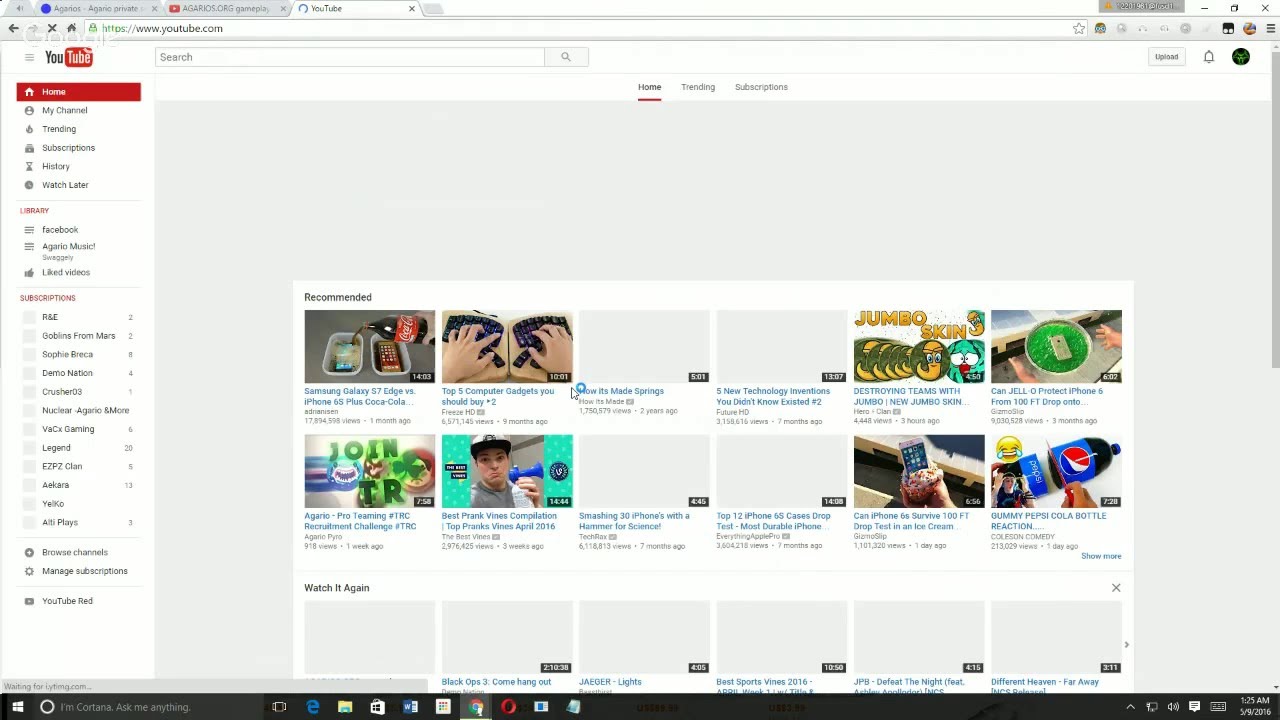Viewport: 1280px width, 720px height.
Task: Click Smashing 30 iPhone's title
Action: tap(634, 521)
